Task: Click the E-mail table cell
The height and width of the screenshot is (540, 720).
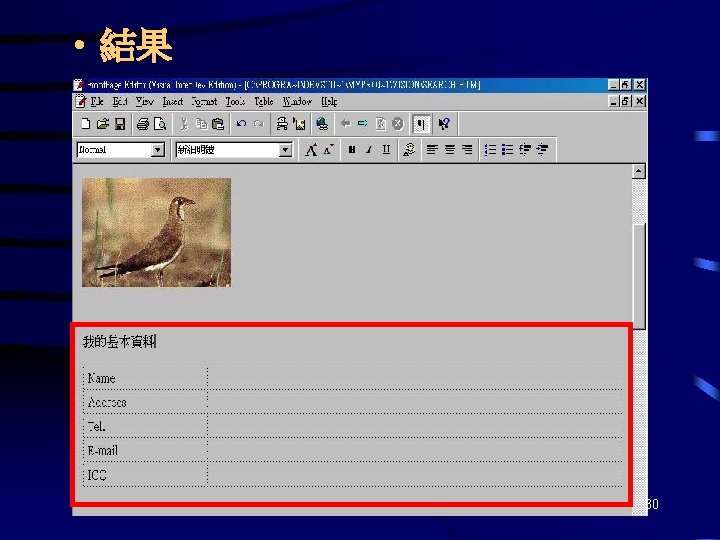Action: tap(146, 450)
